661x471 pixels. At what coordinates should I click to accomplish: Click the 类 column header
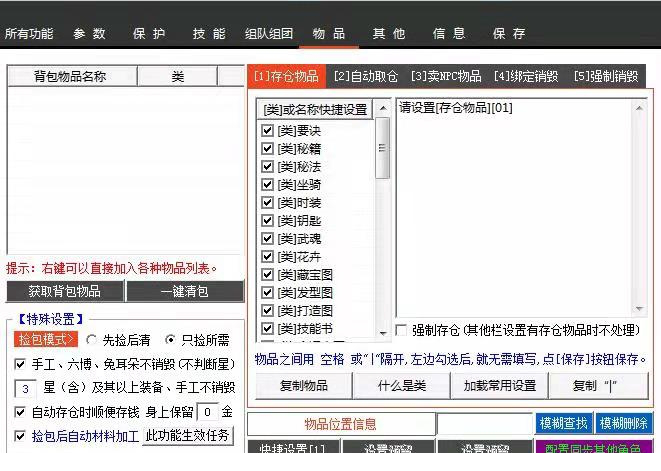pyautogui.click(x=177, y=76)
